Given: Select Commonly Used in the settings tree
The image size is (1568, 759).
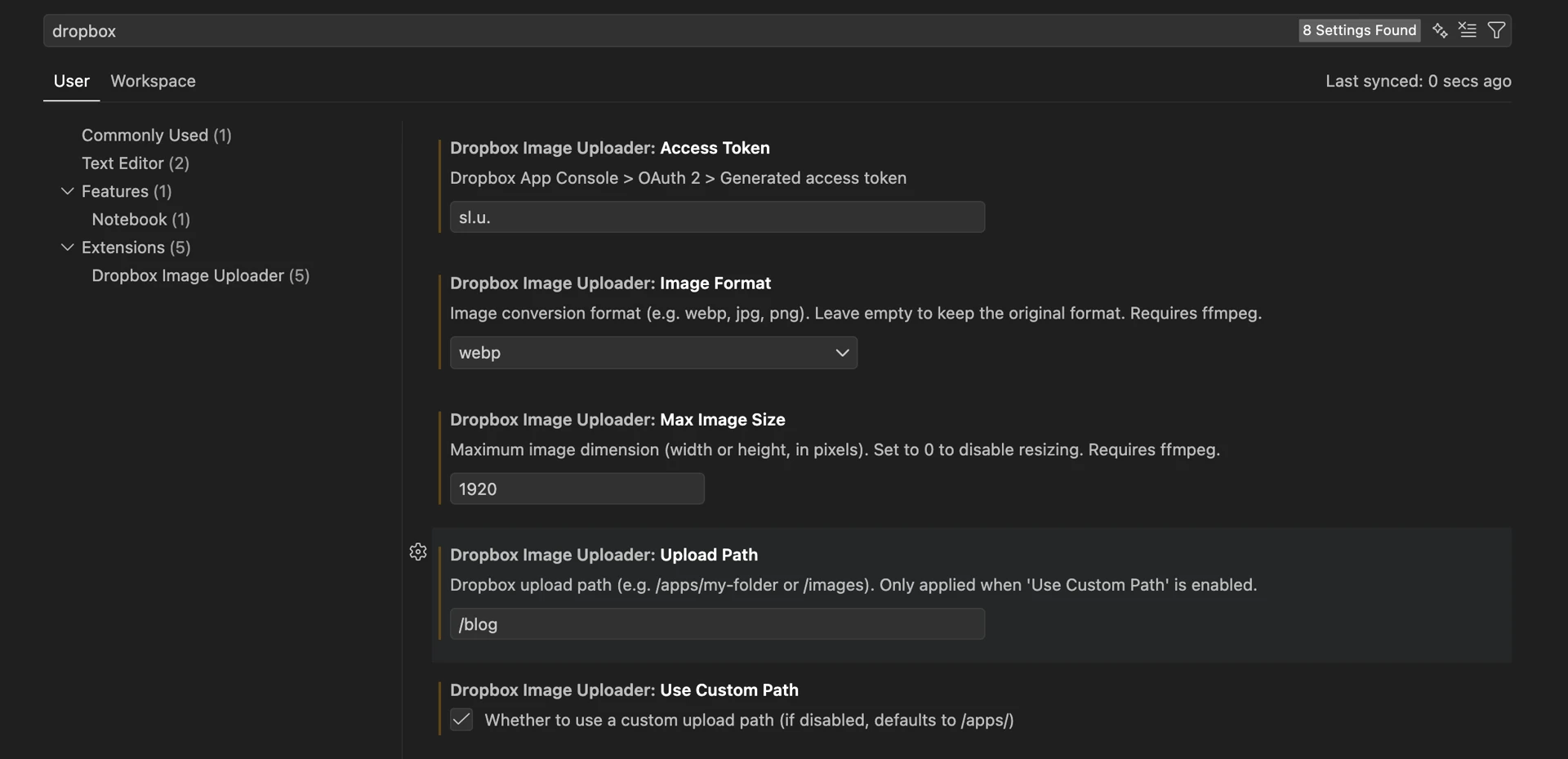Looking at the screenshot, I should point(156,135).
